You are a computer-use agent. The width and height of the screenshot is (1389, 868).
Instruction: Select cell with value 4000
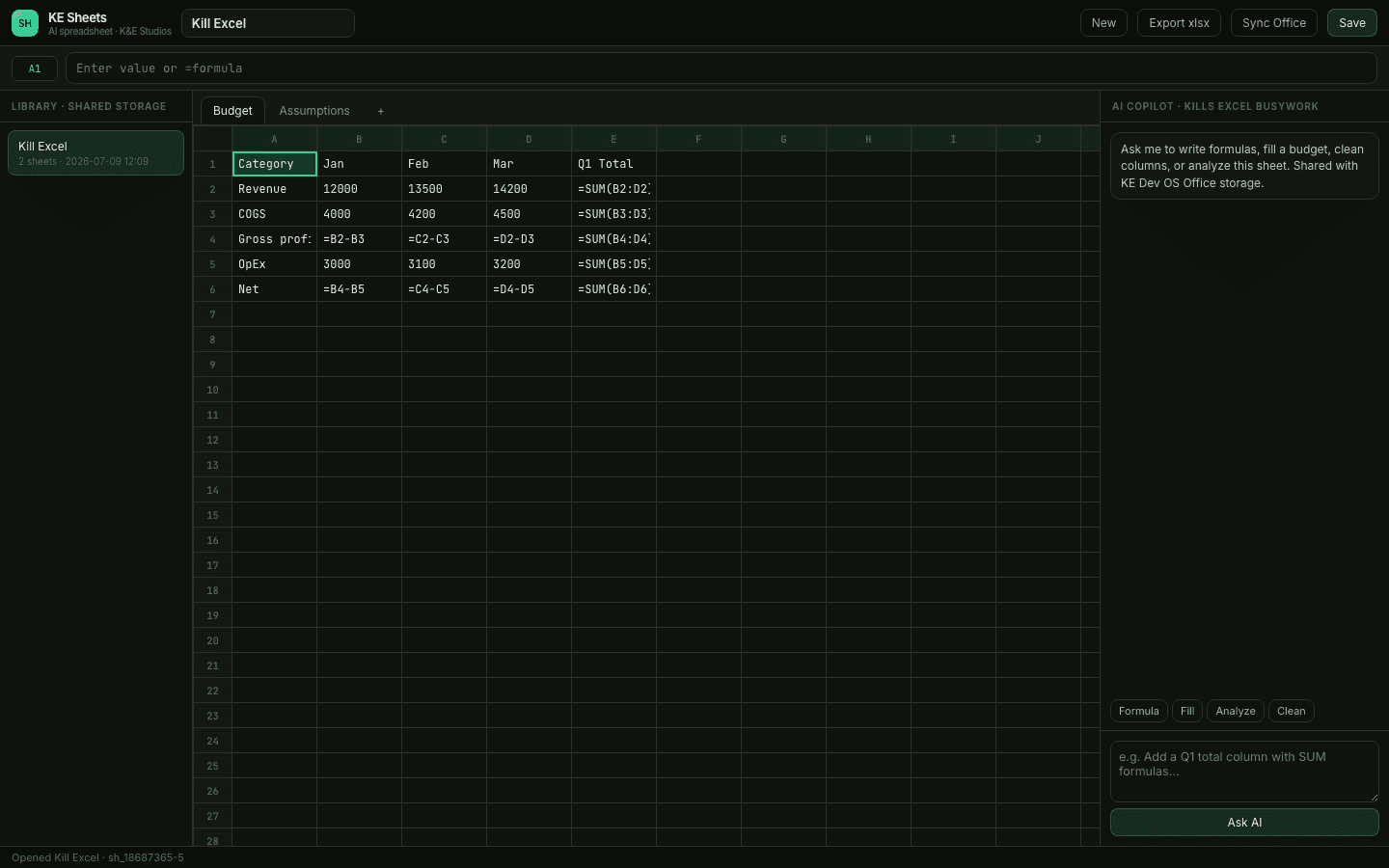pyautogui.click(x=359, y=214)
